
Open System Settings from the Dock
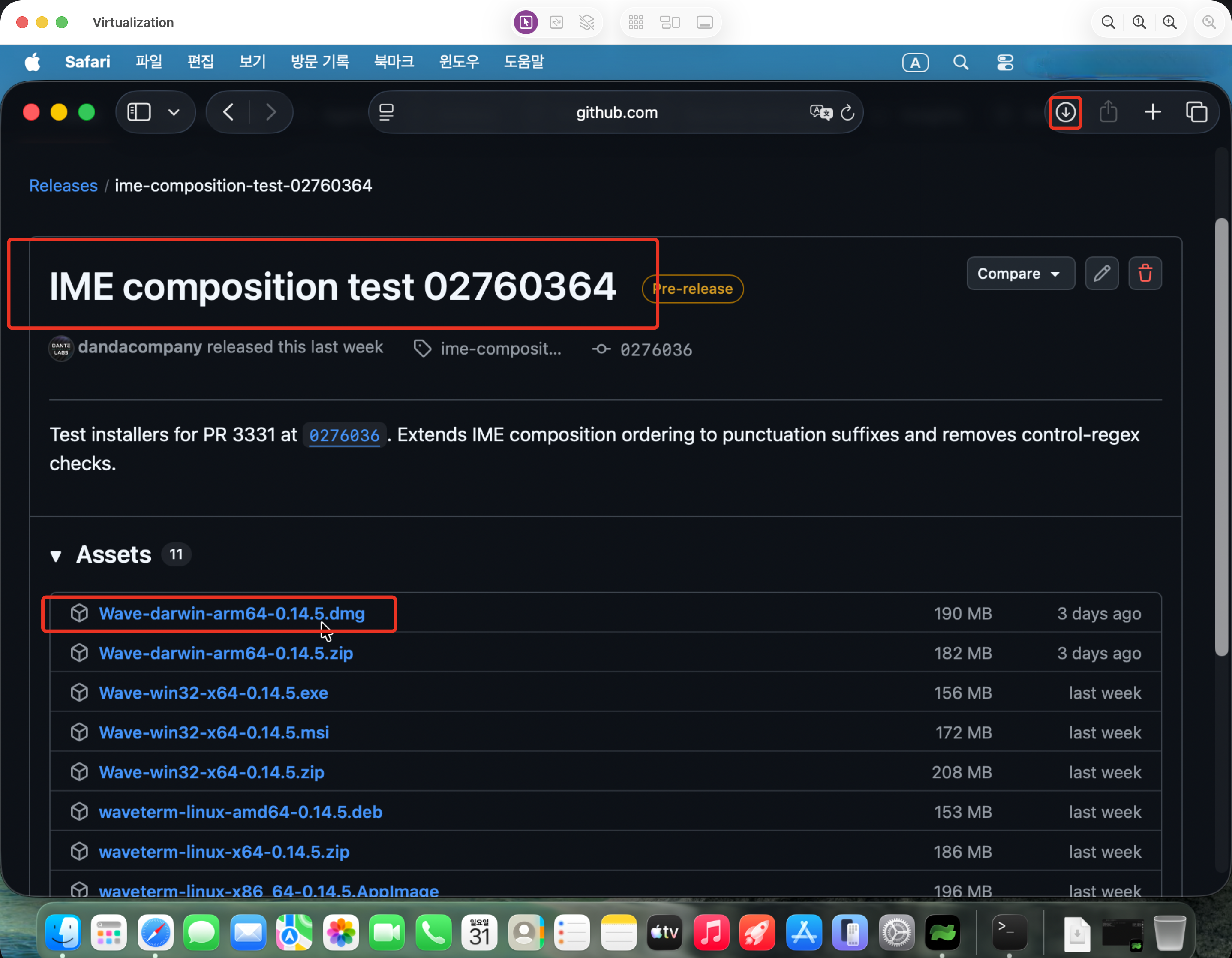pos(896,931)
